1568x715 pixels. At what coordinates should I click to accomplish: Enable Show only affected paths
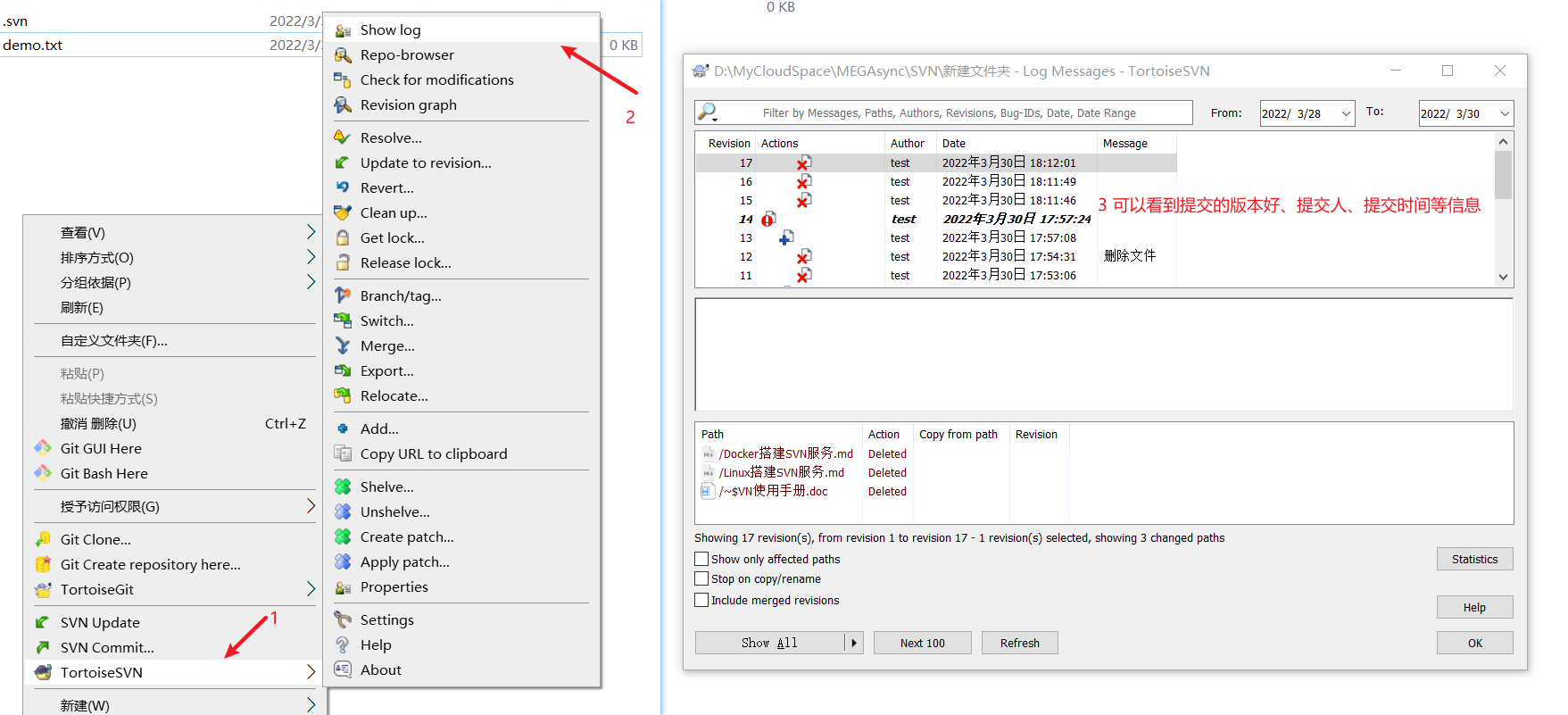(x=702, y=560)
